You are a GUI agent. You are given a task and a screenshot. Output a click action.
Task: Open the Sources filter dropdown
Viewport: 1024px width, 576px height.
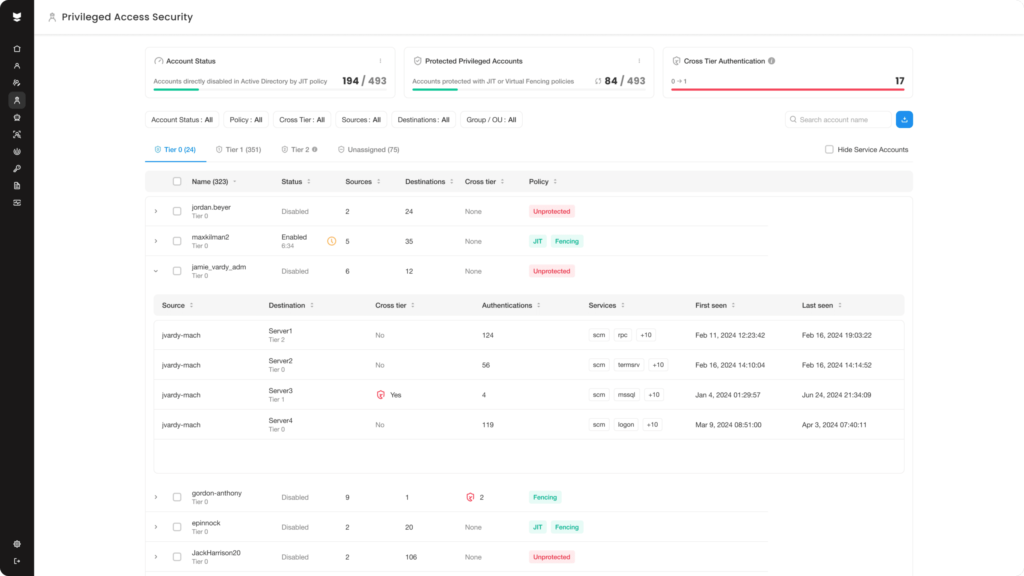click(x=361, y=120)
